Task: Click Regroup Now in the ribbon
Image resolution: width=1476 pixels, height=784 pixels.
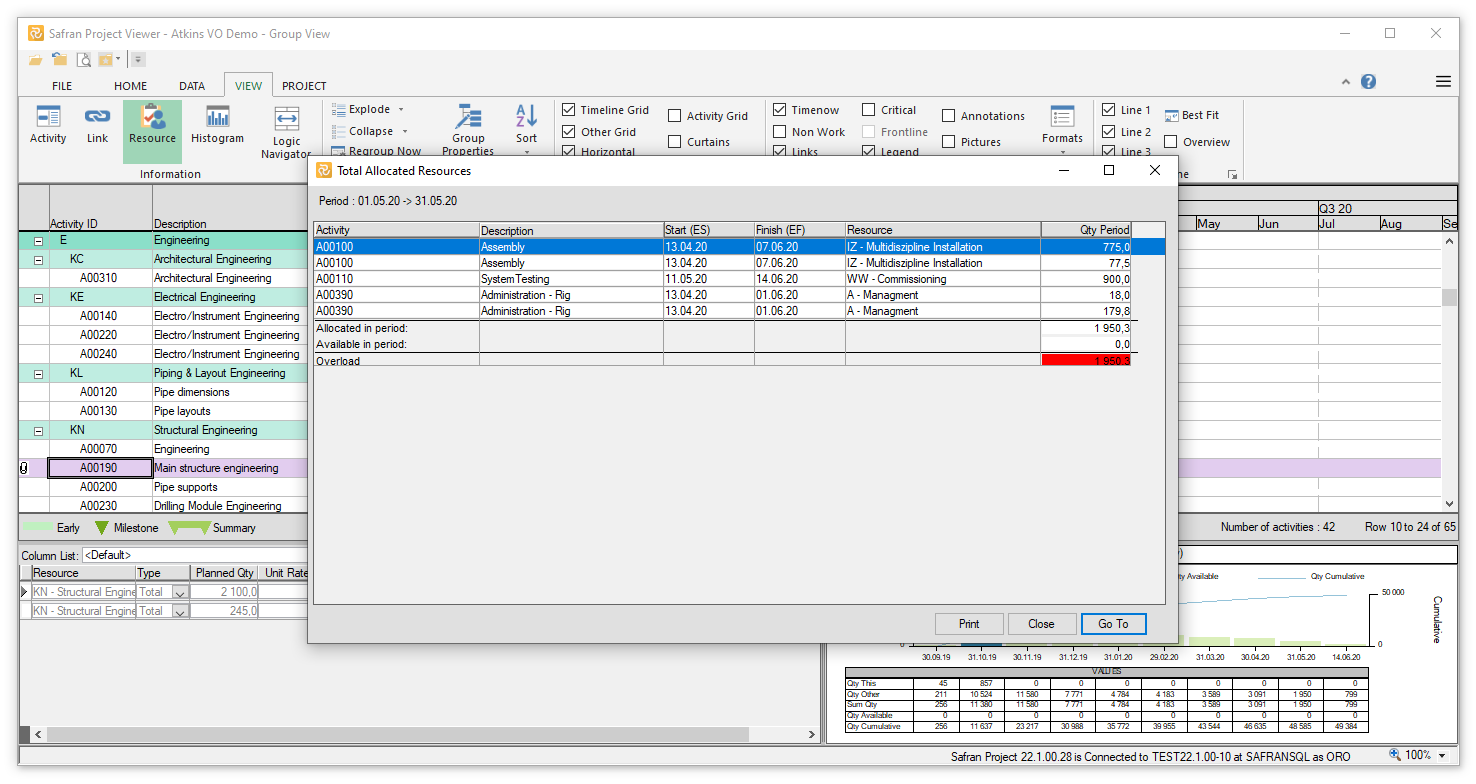Action: point(376,151)
